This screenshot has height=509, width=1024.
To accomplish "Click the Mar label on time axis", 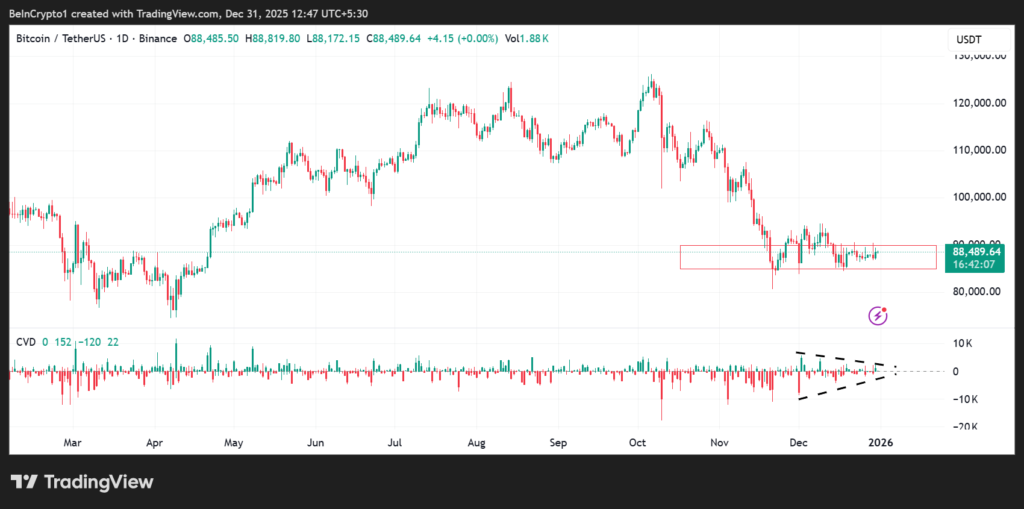I will click(70, 441).
